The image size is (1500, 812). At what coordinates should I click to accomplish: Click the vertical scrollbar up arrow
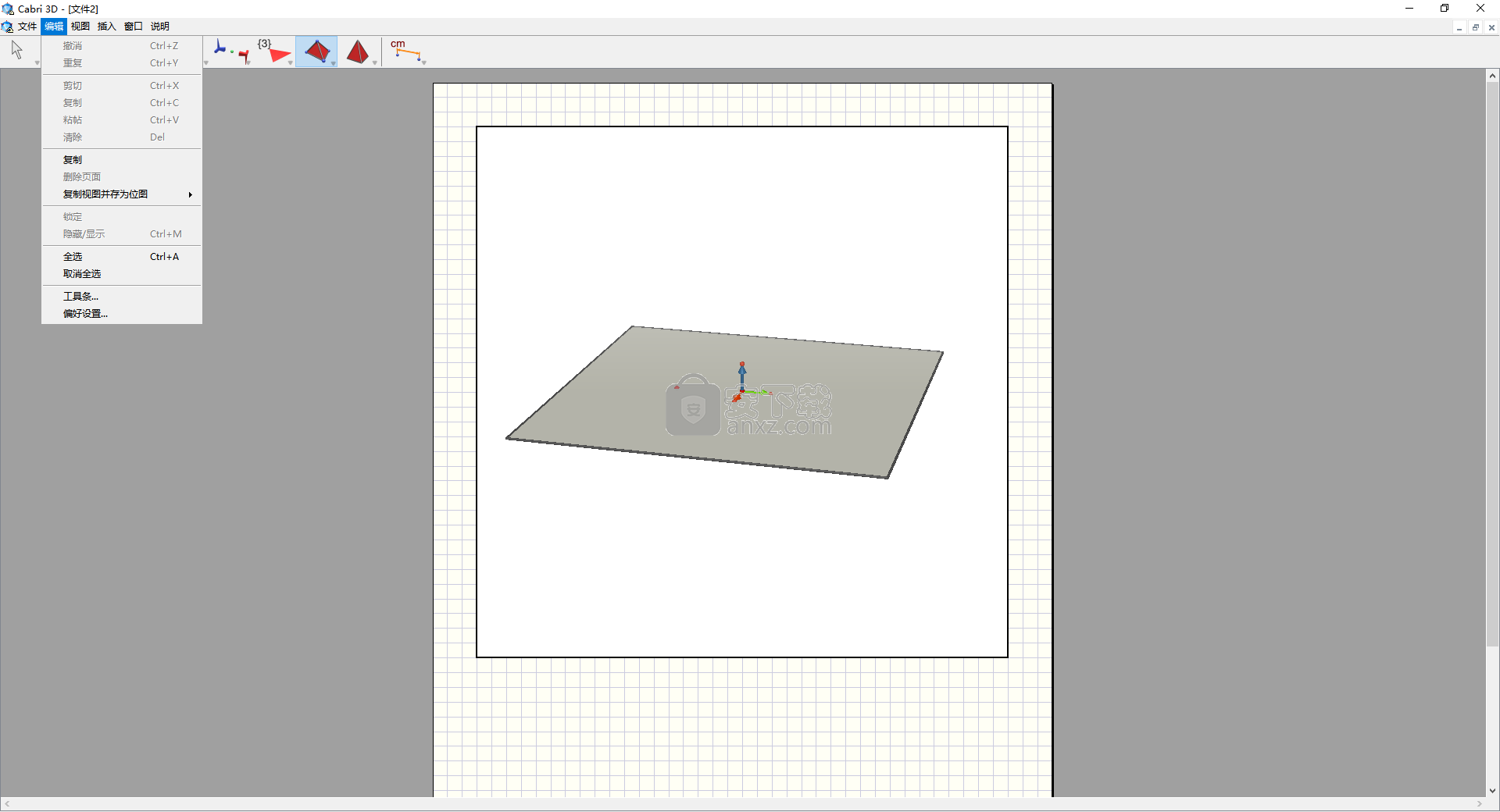1492,76
